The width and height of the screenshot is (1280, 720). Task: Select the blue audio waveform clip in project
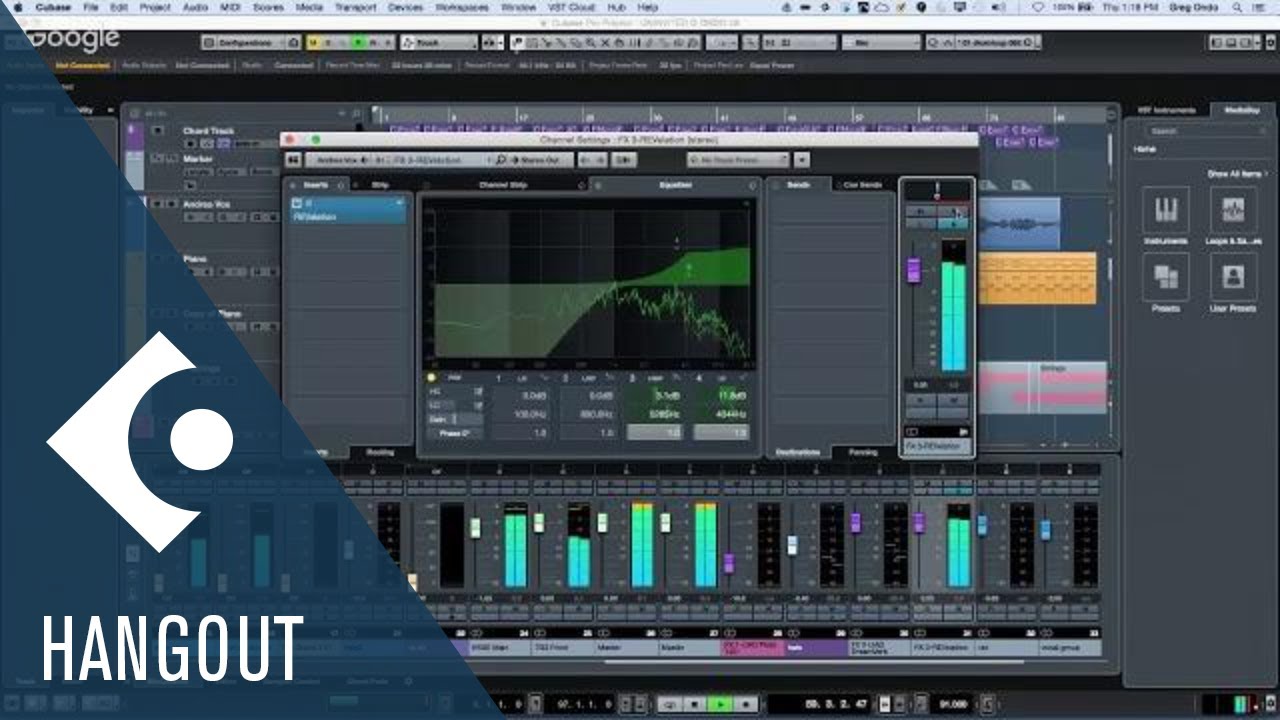[1020, 223]
